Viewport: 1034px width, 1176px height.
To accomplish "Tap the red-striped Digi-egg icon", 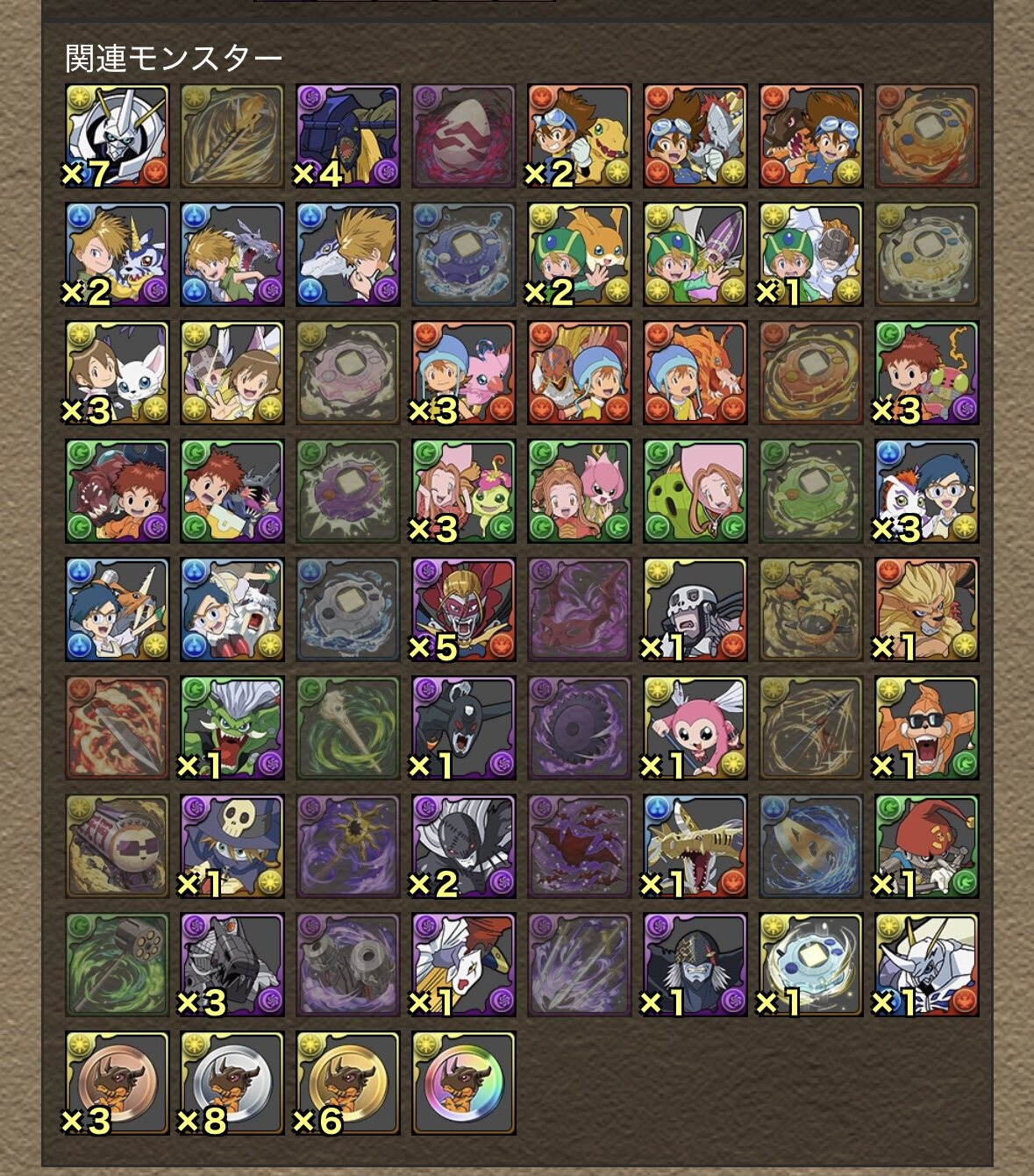I will tap(464, 136).
